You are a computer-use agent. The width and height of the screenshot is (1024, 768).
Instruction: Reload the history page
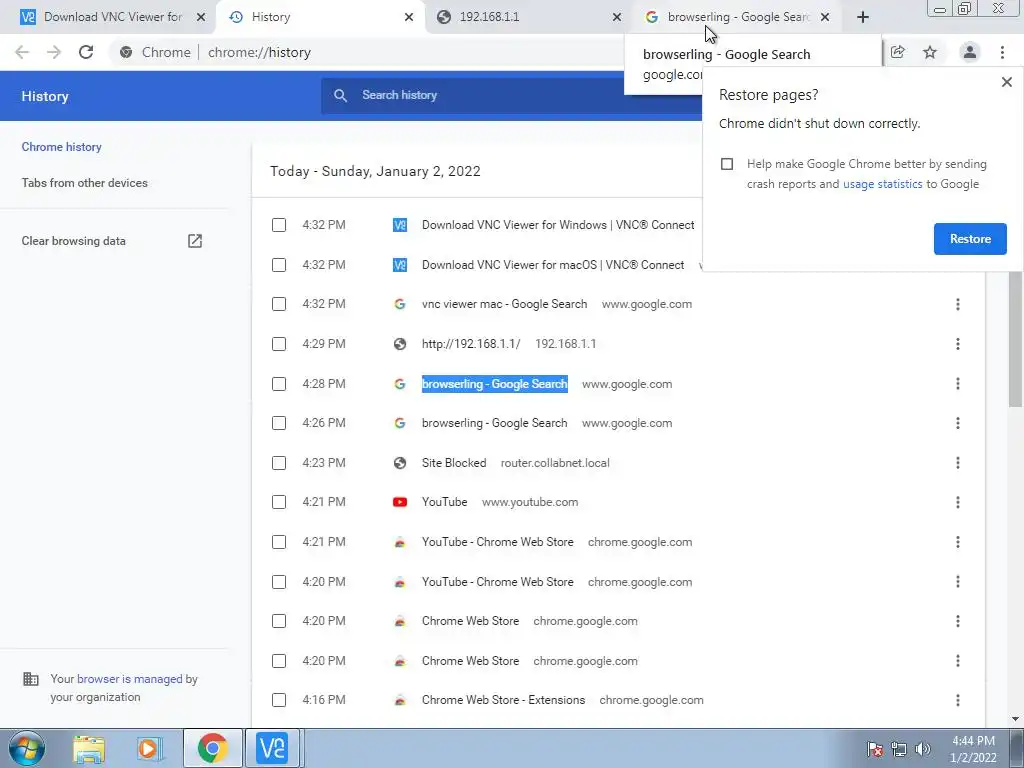[x=86, y=52]
